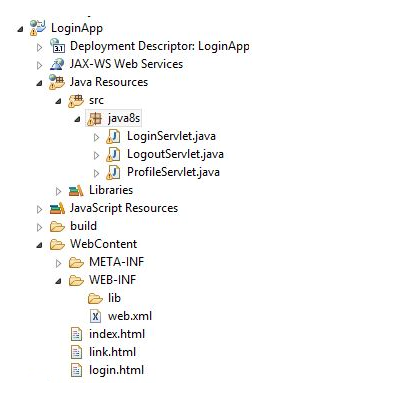Select 'JAX-WS Web Services' label
The width and height of the screenshot is (397, 412).
coord(126,64)
